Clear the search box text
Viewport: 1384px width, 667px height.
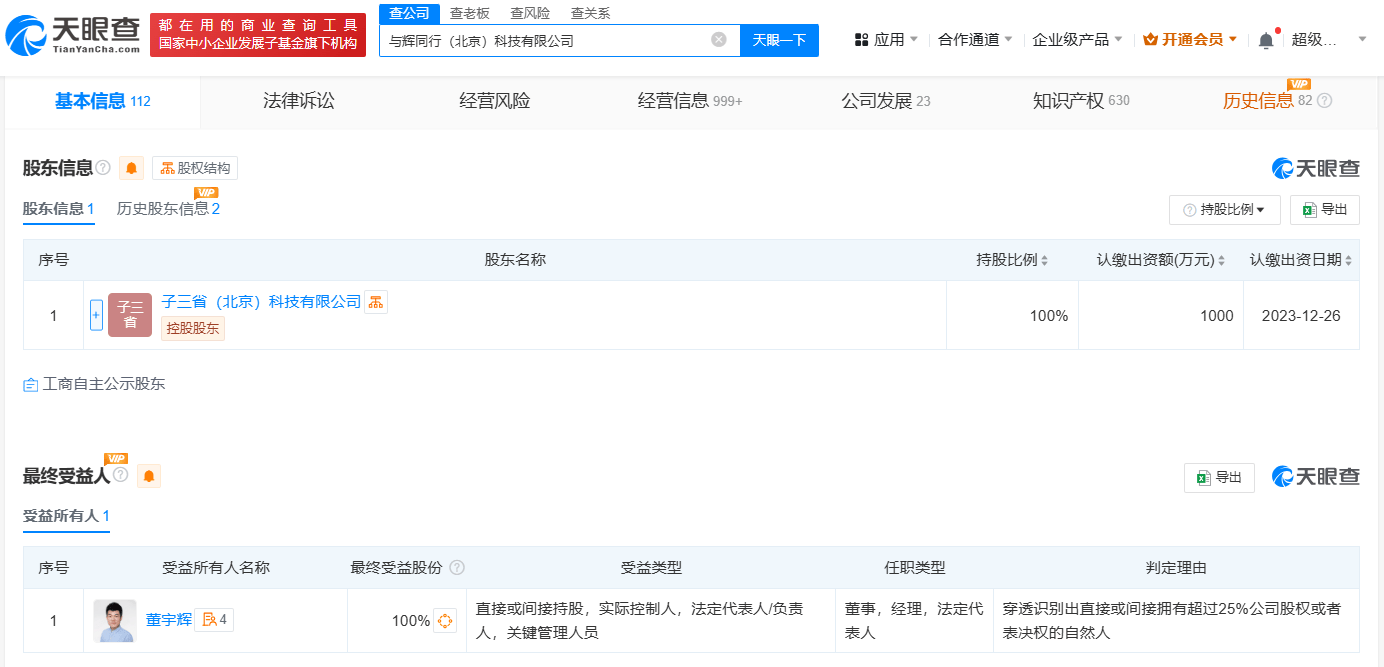(718, 40)
